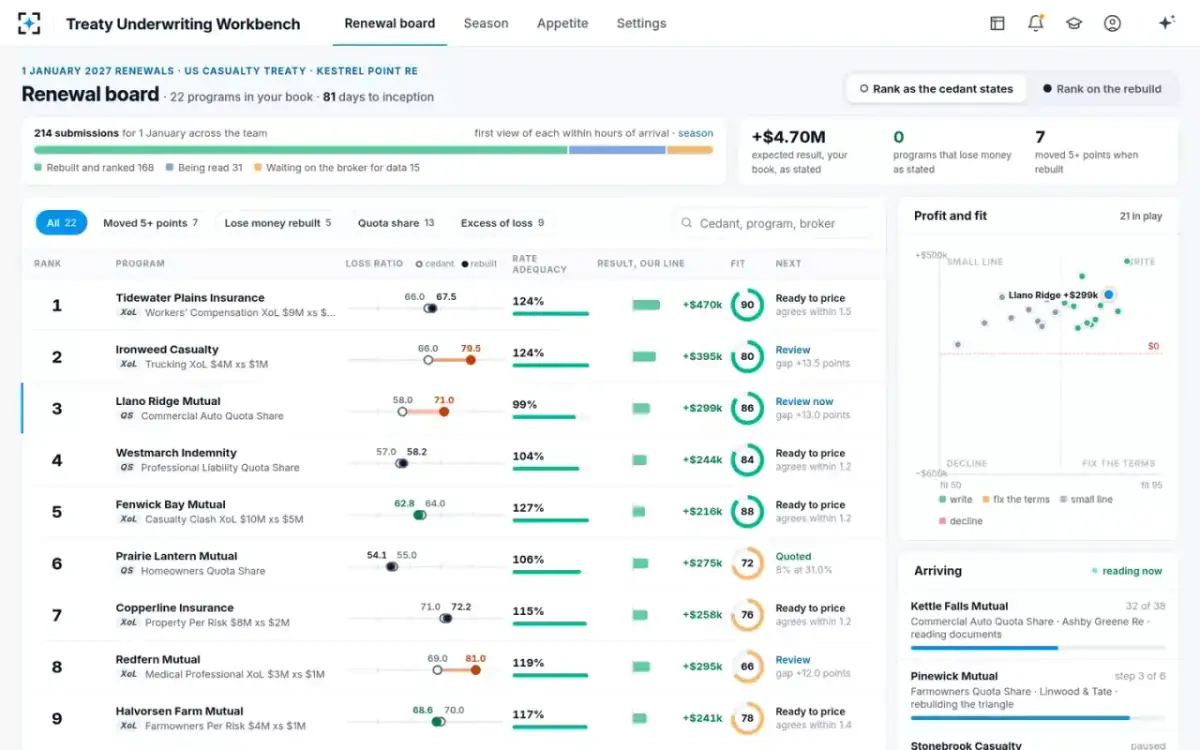Click the Westmarch Indemnity program name
This screenshot has width=1200, height=750.
coord(176,453)
